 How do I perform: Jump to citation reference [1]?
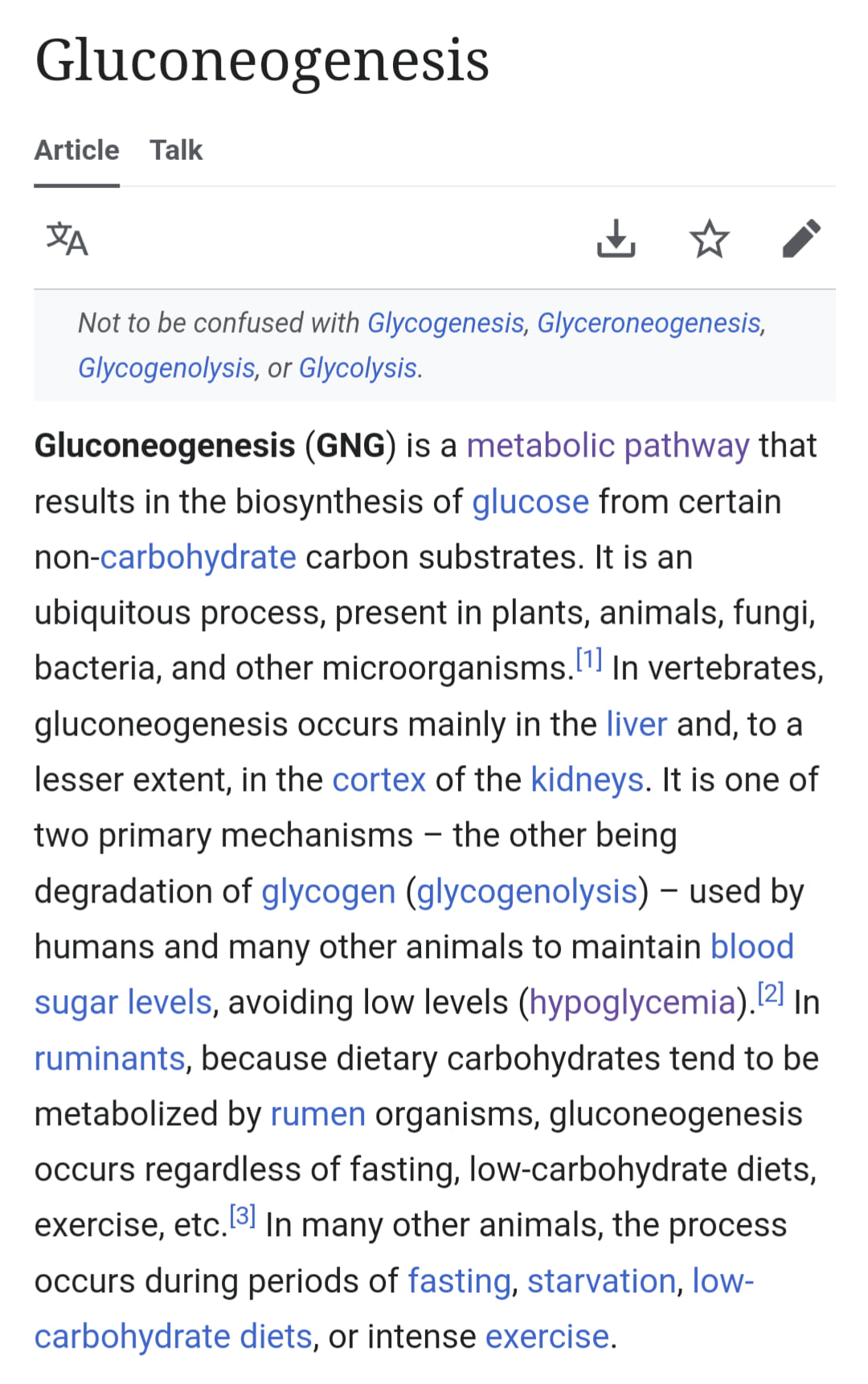tap(589, 660)
